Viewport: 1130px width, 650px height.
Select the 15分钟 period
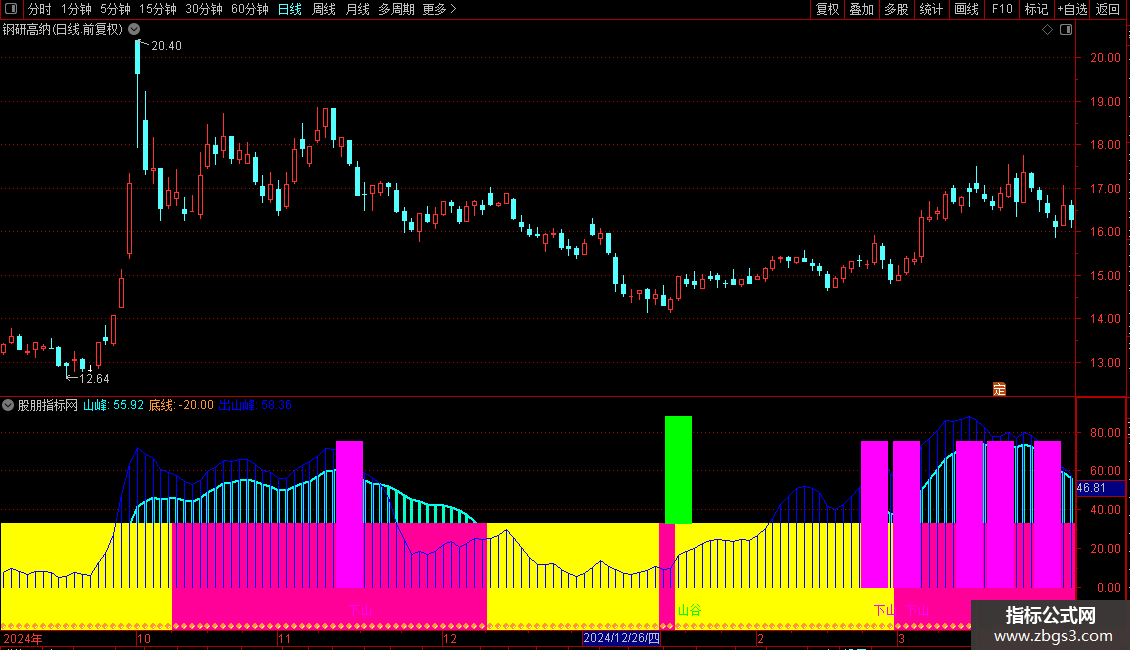pos(158,9)
